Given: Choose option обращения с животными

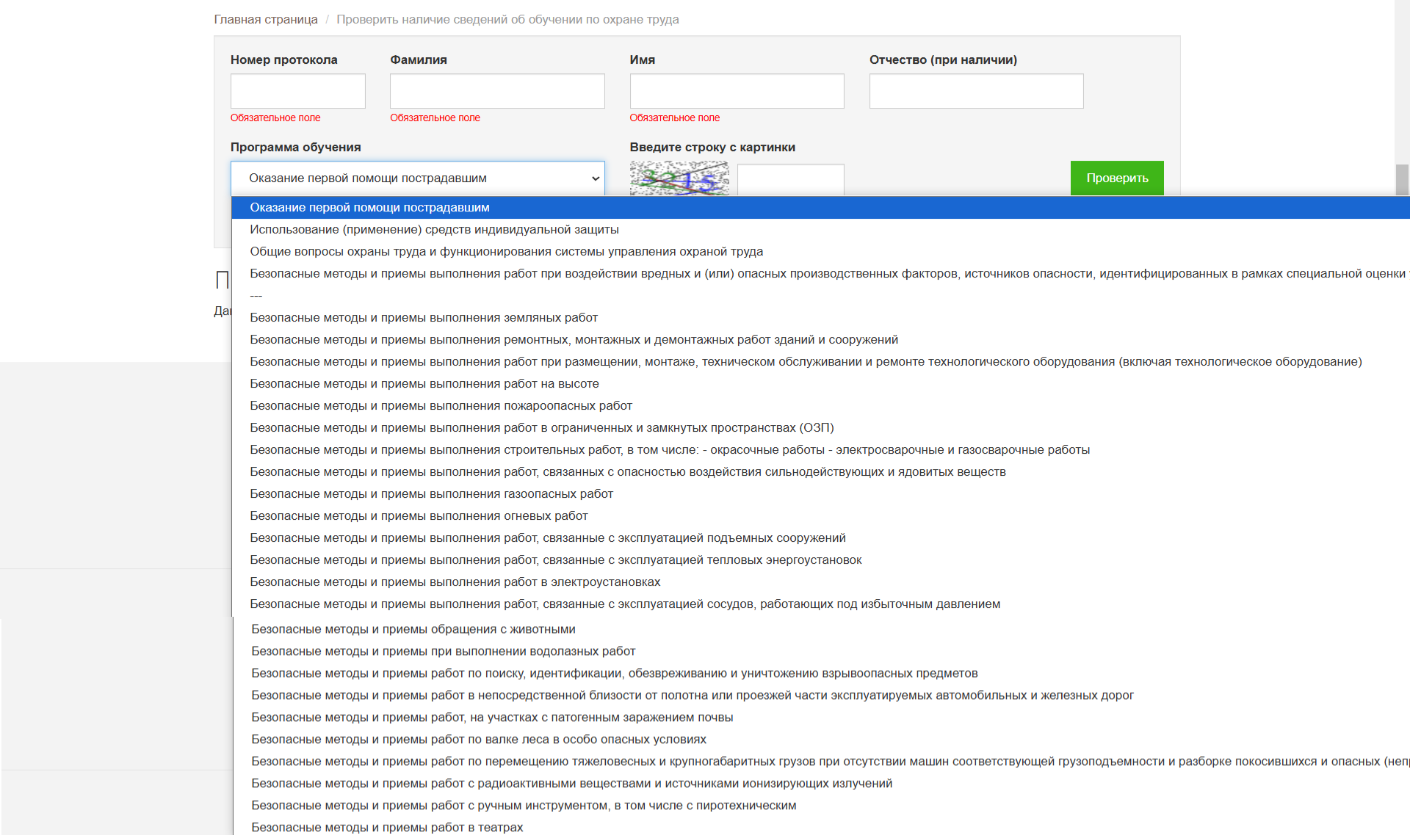Looking at the screenshot, I should point(413,629).
